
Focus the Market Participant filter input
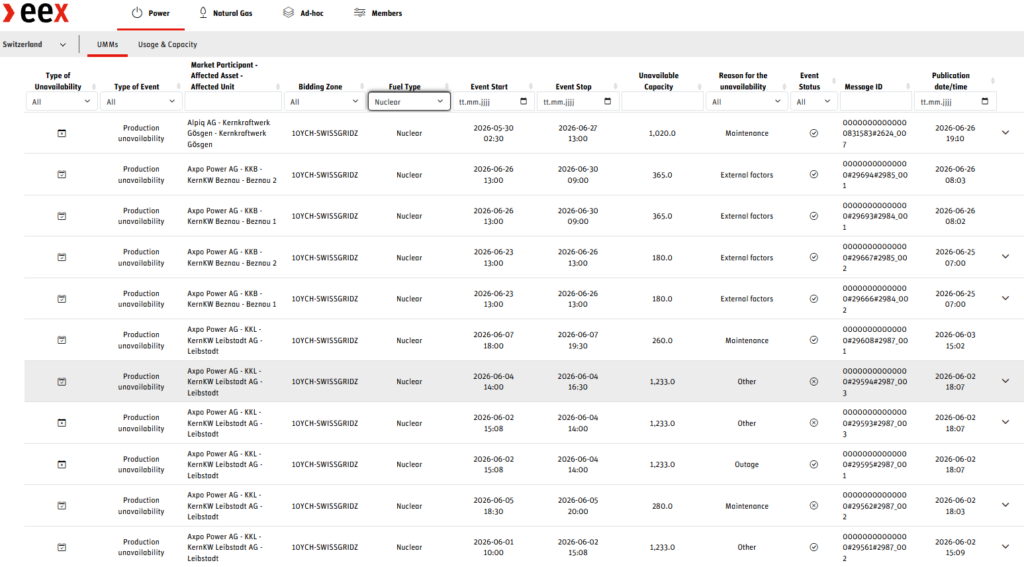click(x=233, y=102)
